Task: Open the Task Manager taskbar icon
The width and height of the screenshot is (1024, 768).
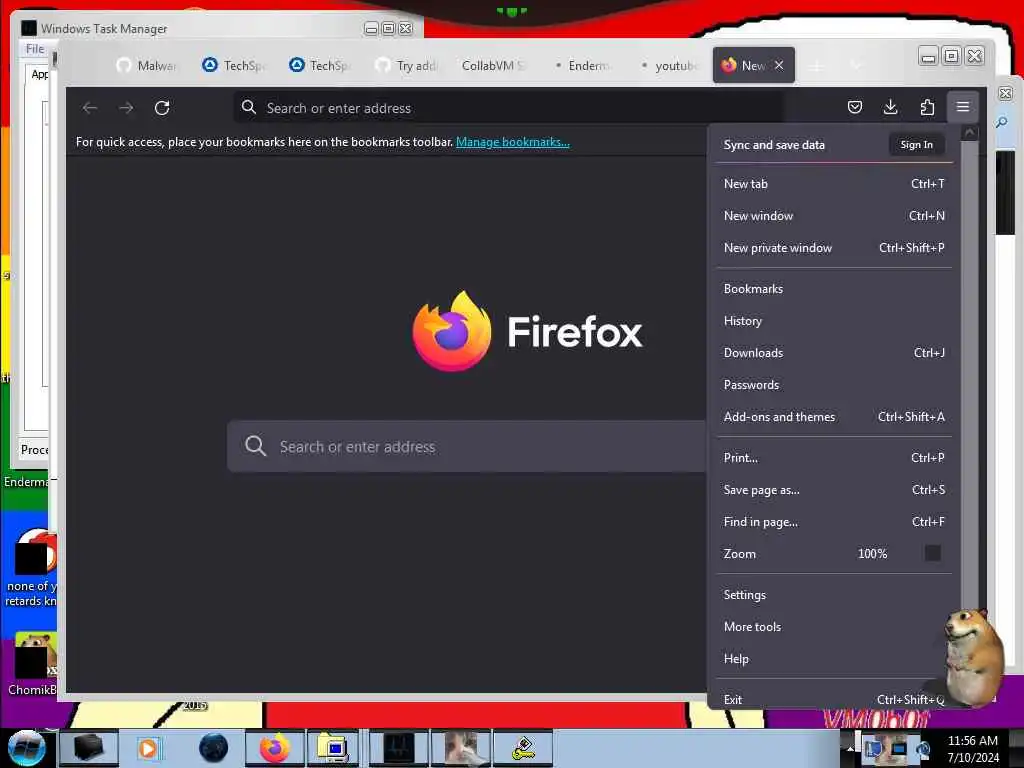Action: click(398, 748)
